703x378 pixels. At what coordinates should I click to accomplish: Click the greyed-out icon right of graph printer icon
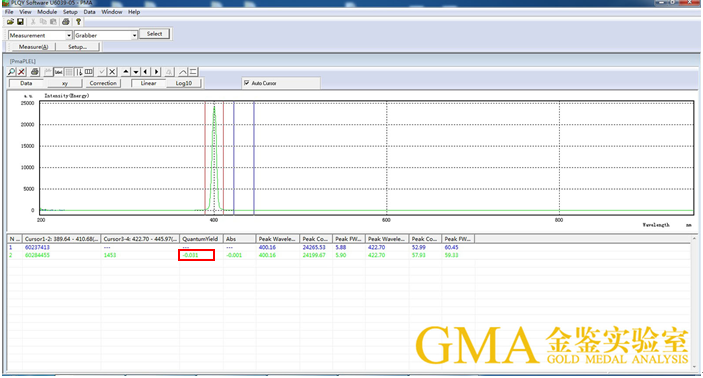[48, 72]
